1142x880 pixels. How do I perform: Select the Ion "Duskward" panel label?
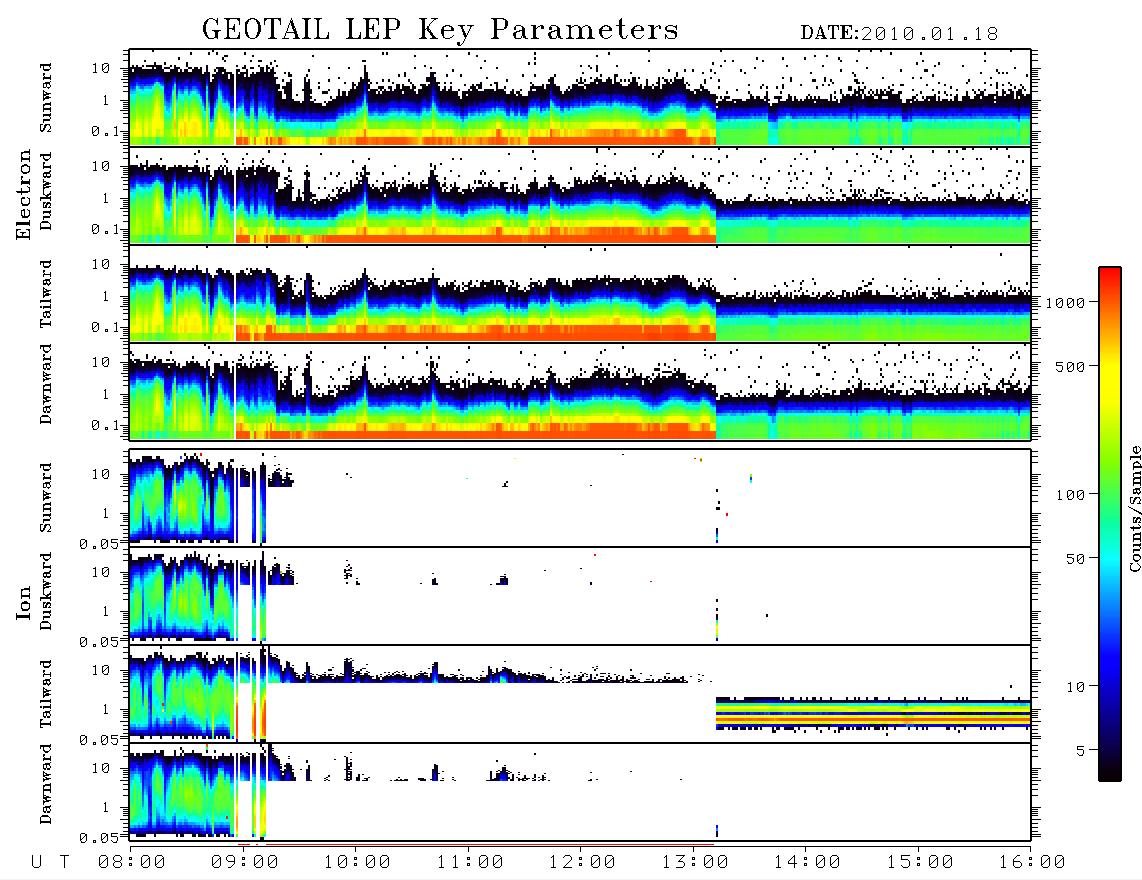(x=46, y=592)
